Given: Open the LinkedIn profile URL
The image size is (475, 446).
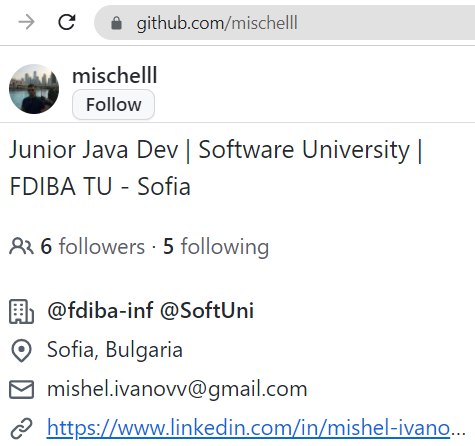Looking at the screenshot, I should point(256,428).
